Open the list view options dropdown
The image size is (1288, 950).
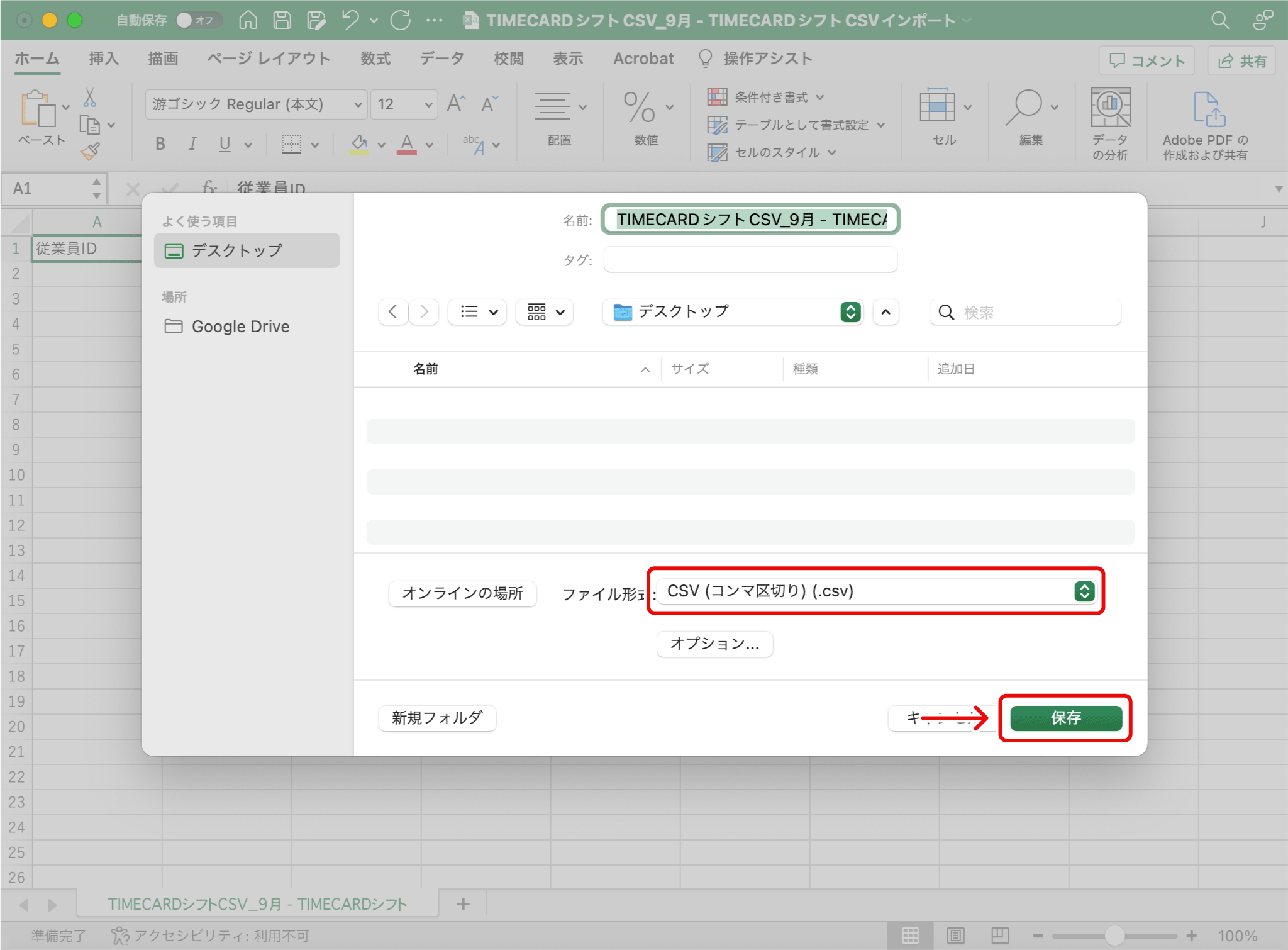point(477,311)
